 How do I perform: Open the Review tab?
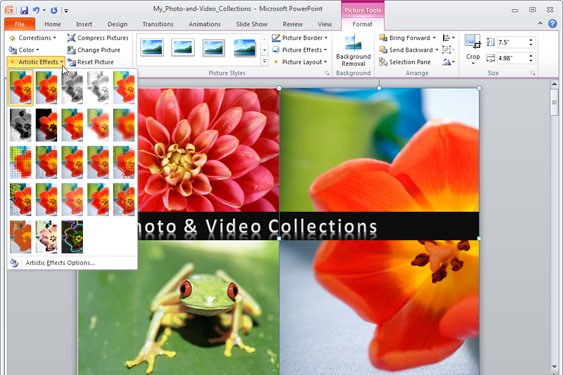(293, 24)
